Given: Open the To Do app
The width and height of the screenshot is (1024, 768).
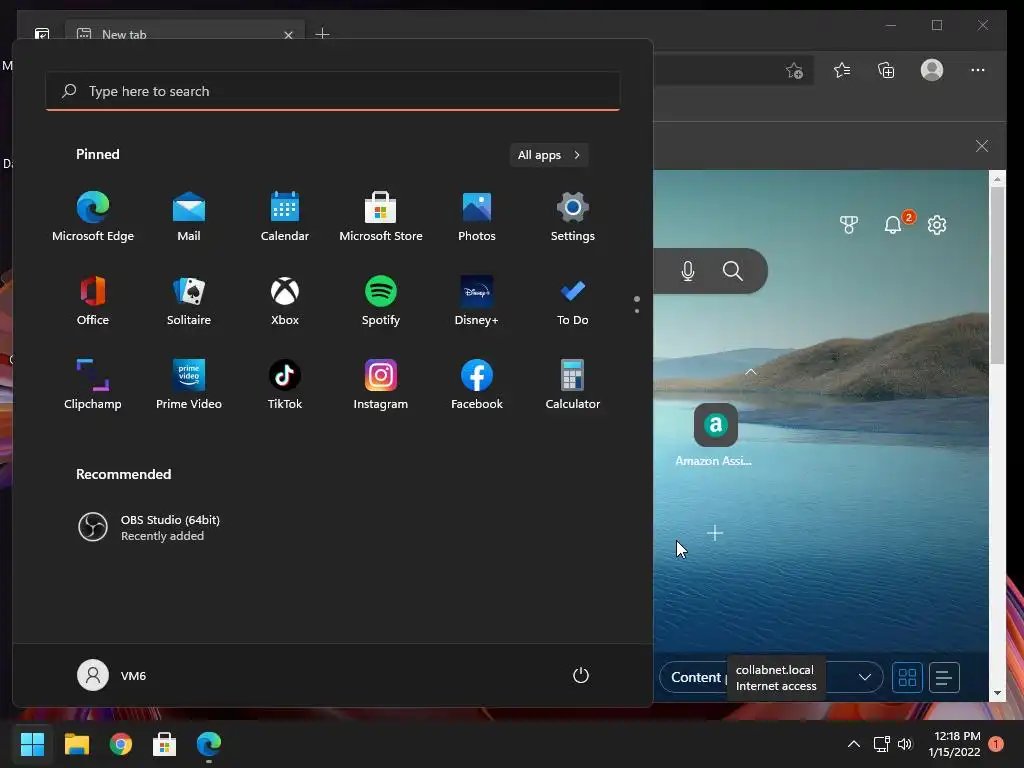Looking at the screenshot, I should (573, 300).
